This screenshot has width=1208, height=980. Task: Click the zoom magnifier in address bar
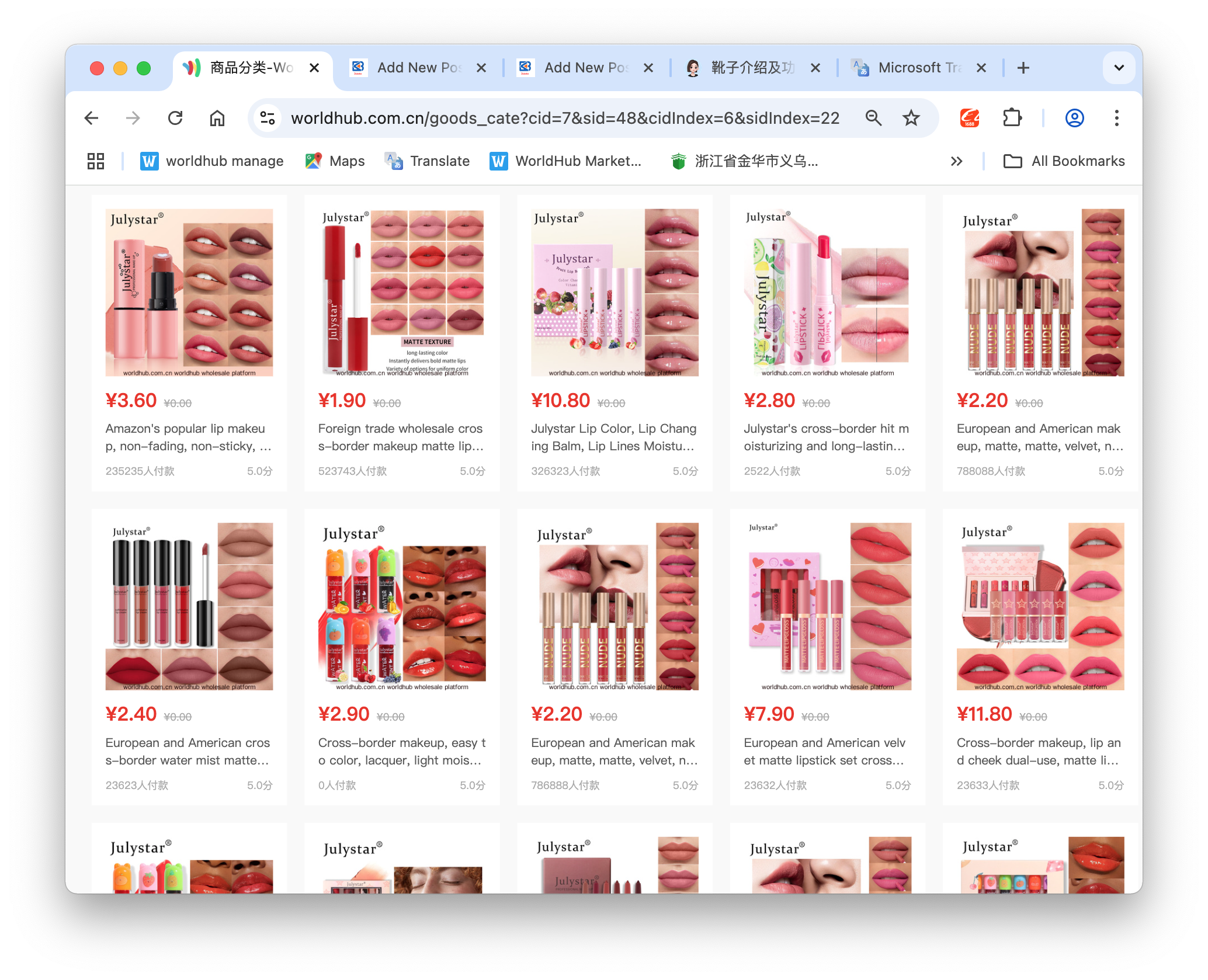click(873, 119)
